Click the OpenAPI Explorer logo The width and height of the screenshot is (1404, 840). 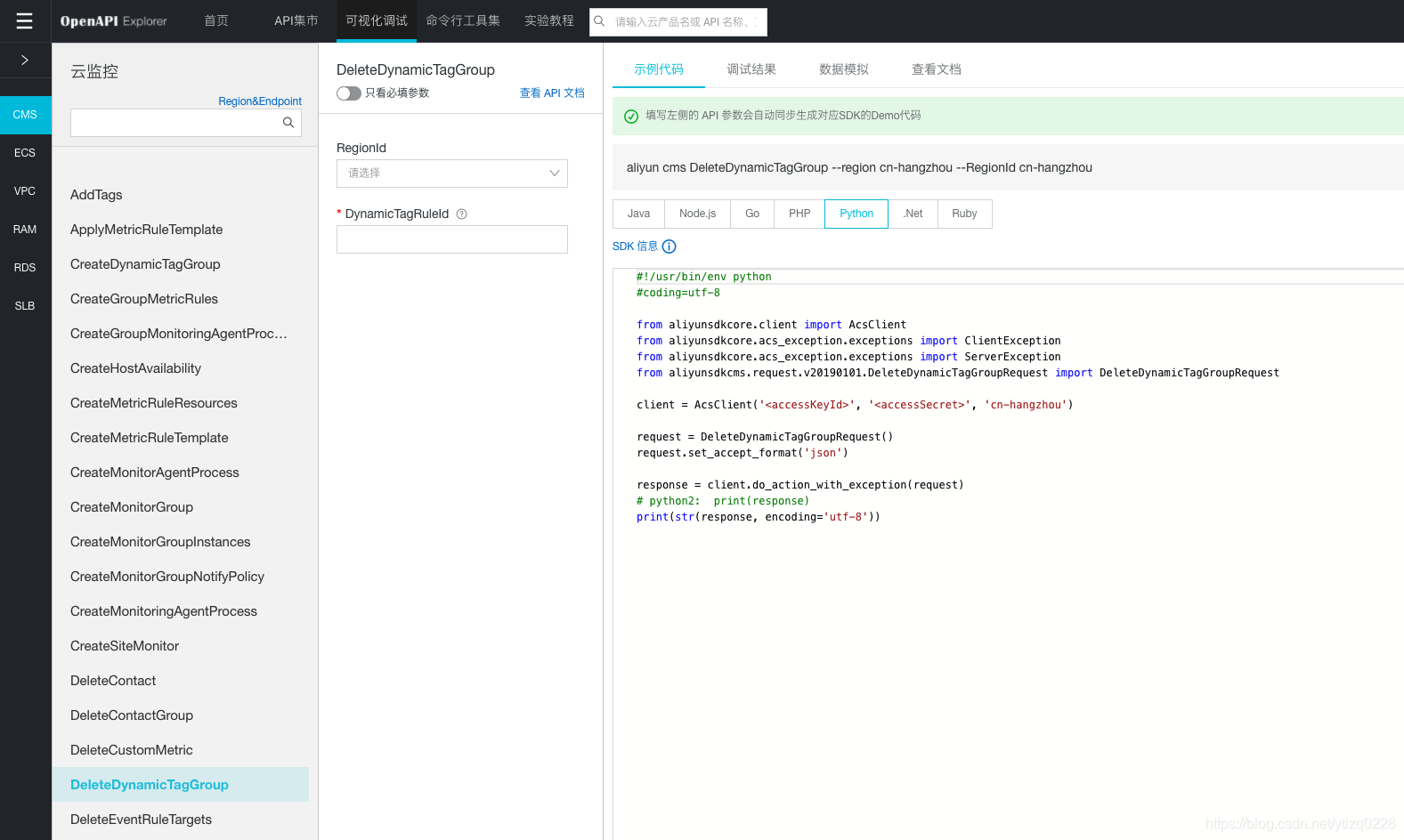113,21
